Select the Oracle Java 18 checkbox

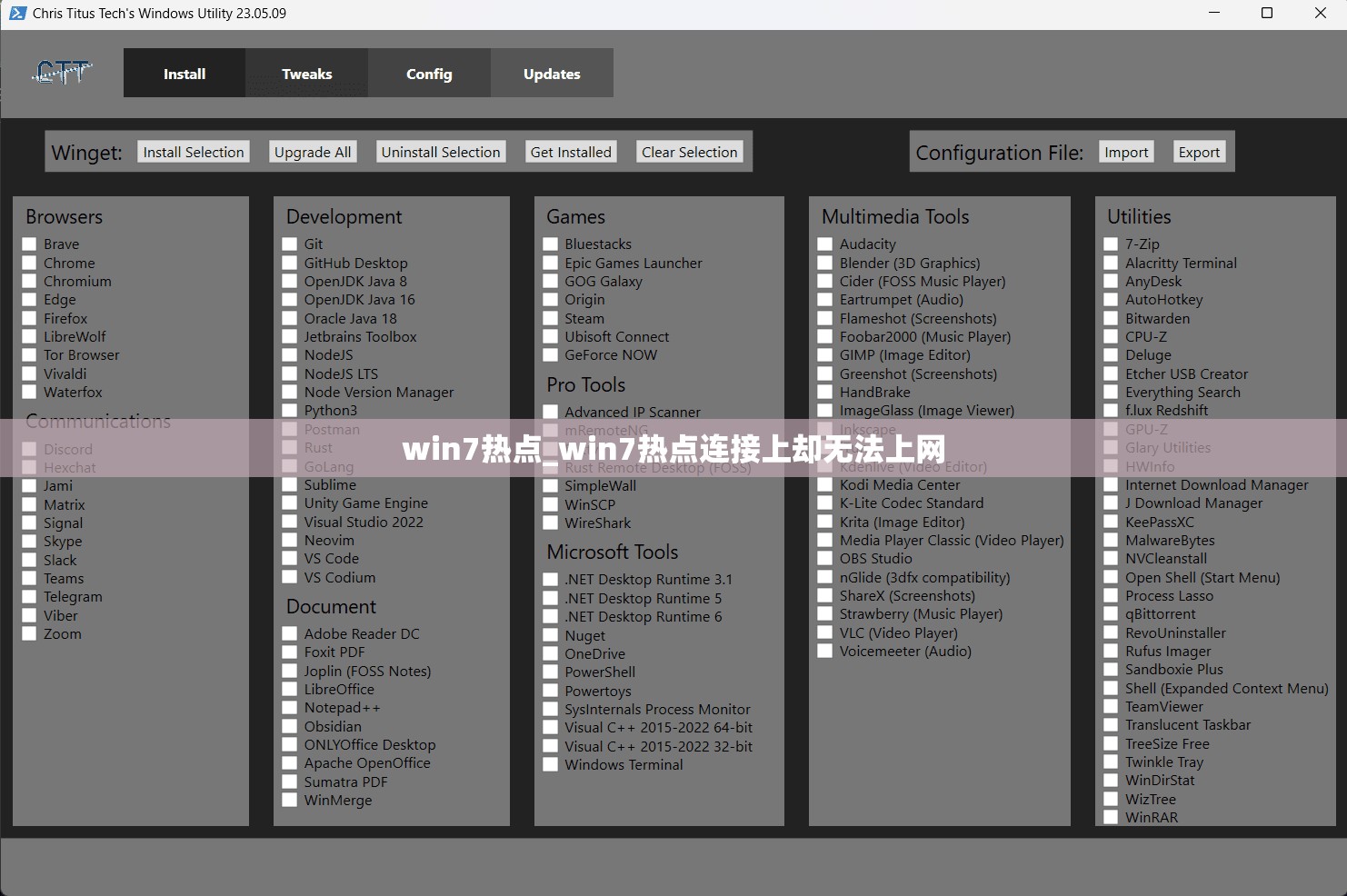pyautogui.click(x=290, y=319)
